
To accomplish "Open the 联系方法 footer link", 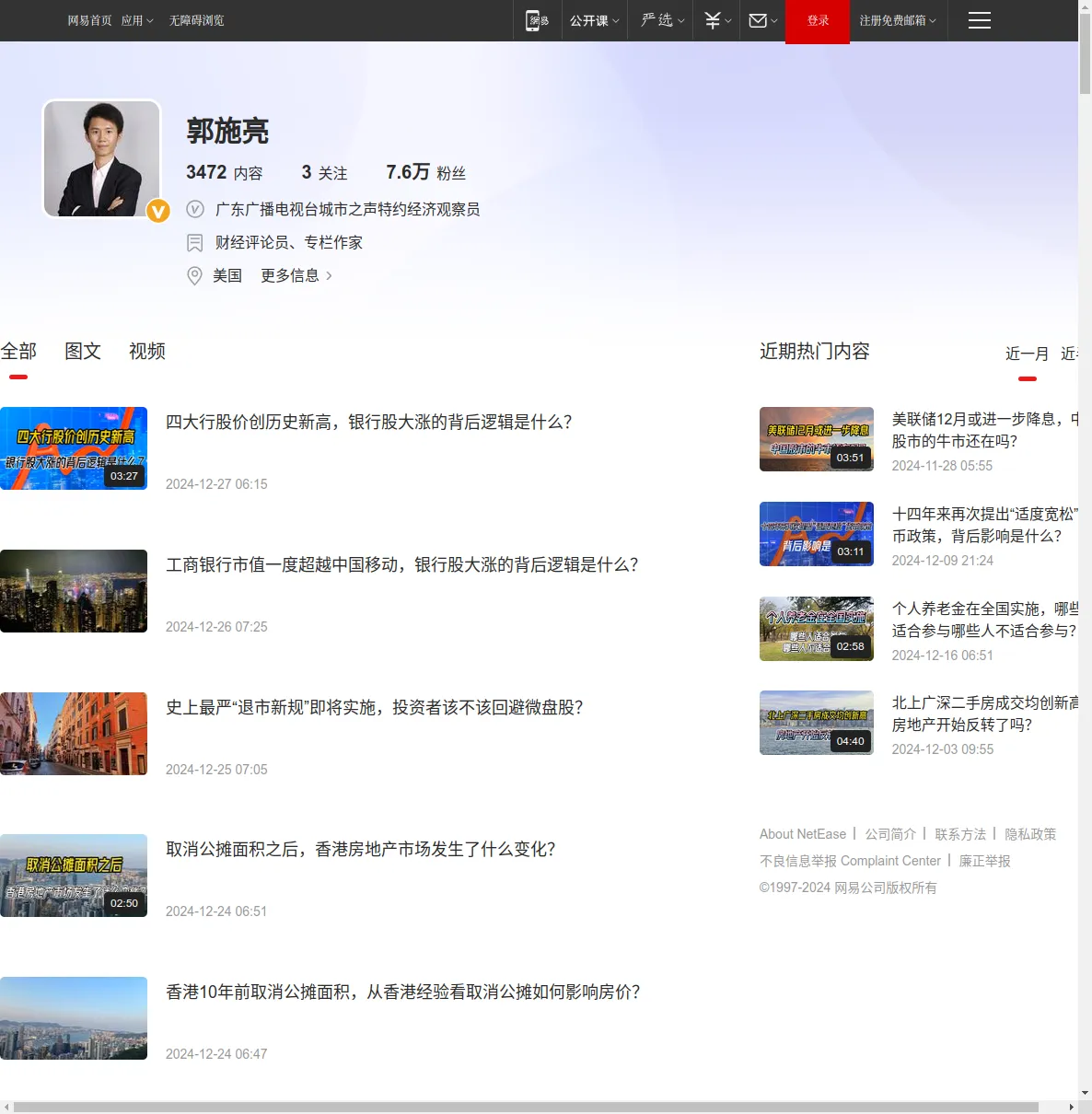I will point(960,834).
